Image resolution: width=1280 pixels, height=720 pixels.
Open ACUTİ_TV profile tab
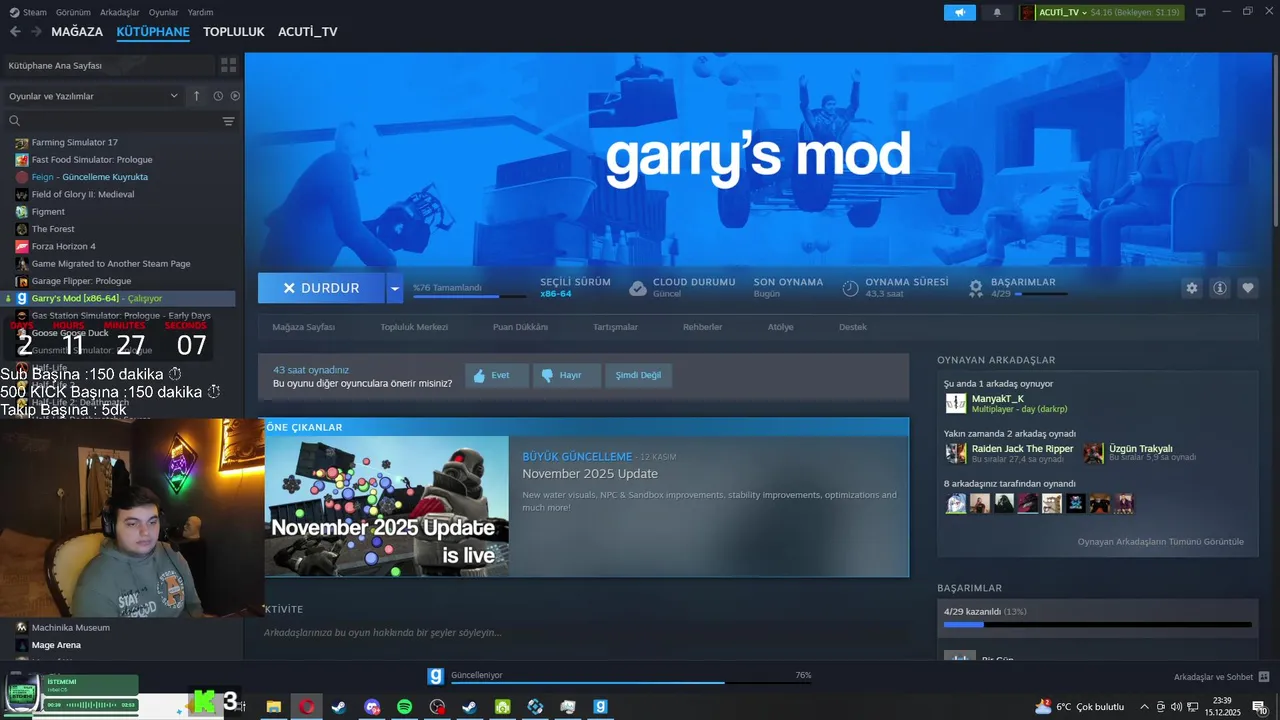[308, 32]
